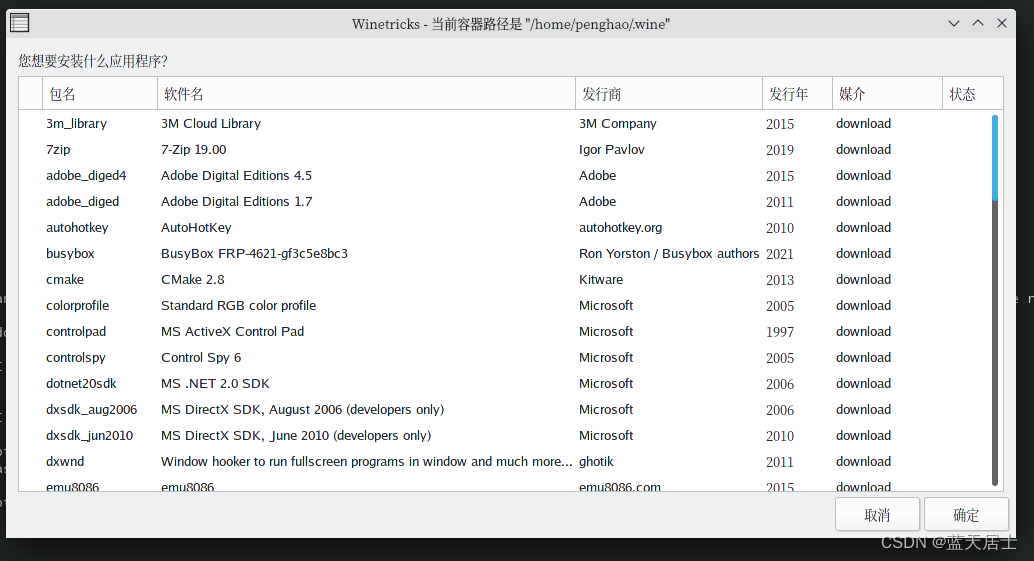Click publisher 3M Company
This screenshot has width=1034, height=561.
617,123
